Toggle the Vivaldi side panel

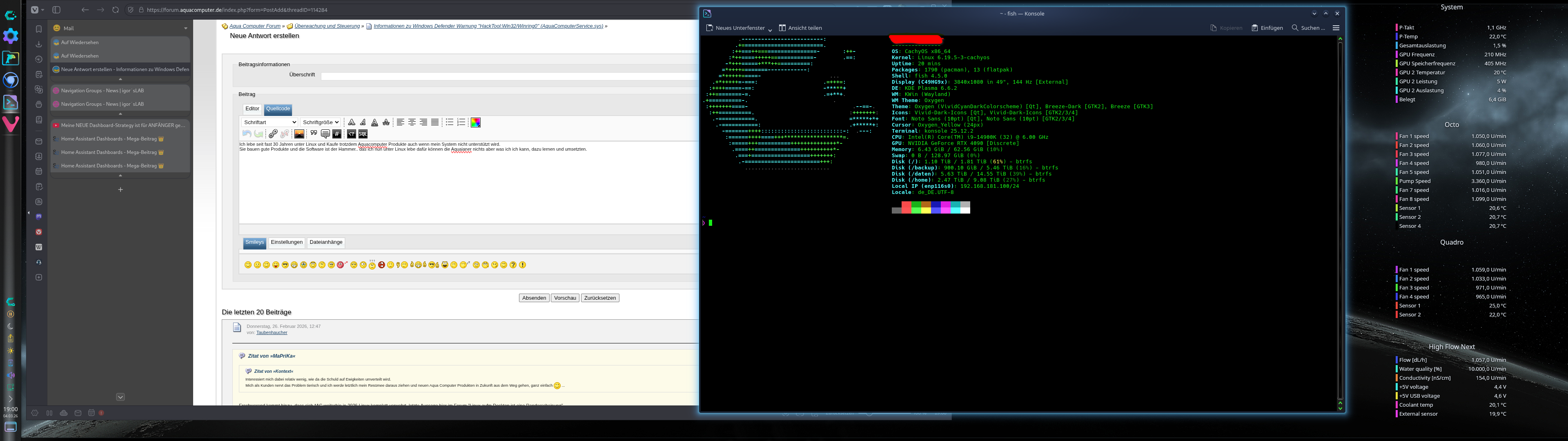pyautogui.click(x=56, y=10)
